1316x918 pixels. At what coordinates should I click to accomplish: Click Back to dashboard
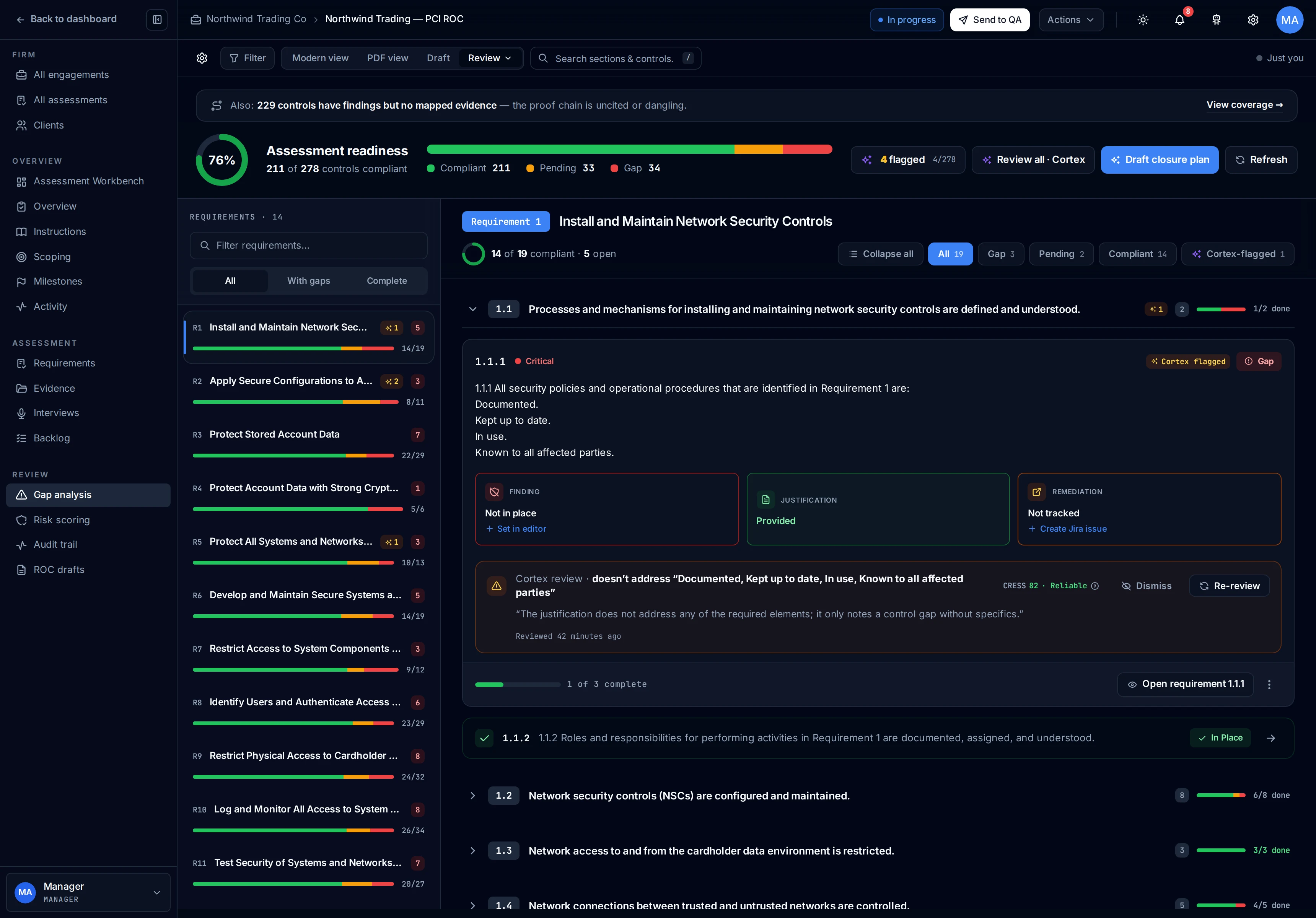[x=67, y=19]
